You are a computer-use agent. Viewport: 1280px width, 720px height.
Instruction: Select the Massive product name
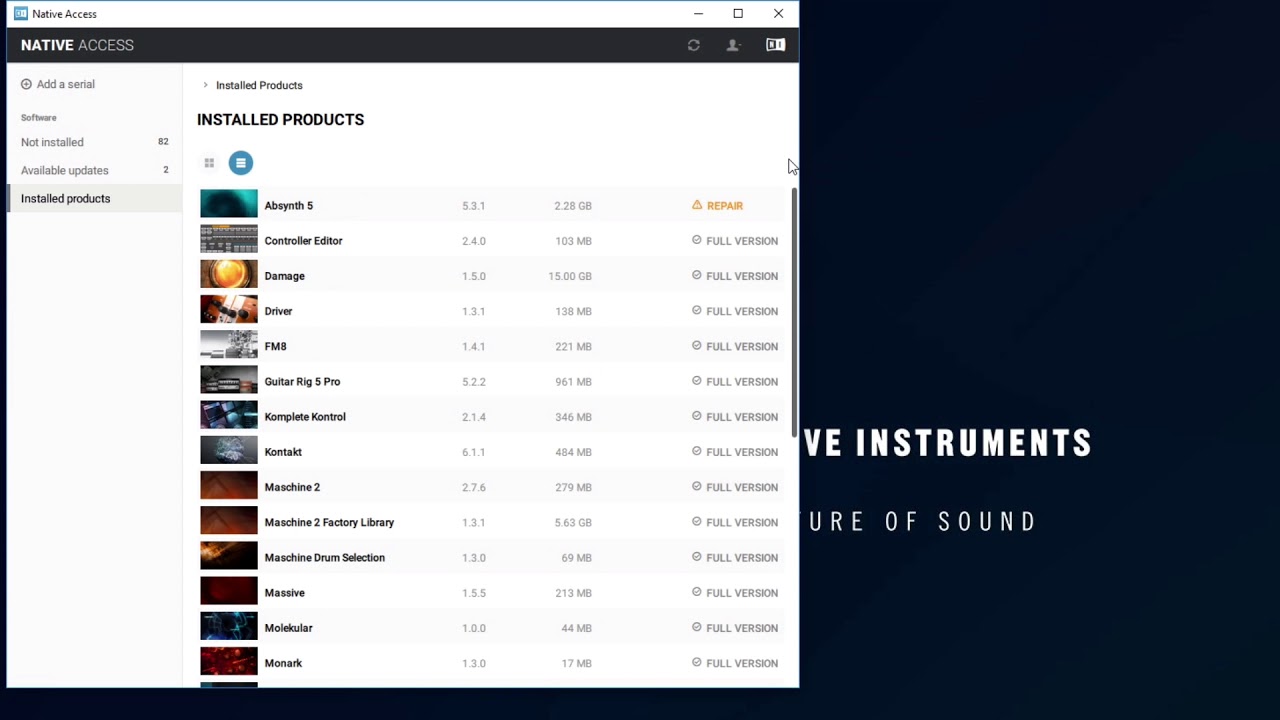[284, 593]
